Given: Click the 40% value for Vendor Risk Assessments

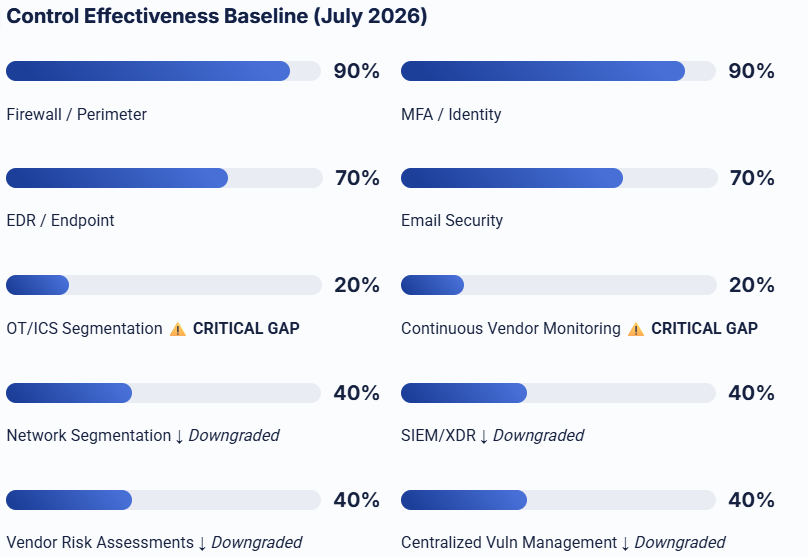Looking at the screenshot, I should (x=357, y=500).
